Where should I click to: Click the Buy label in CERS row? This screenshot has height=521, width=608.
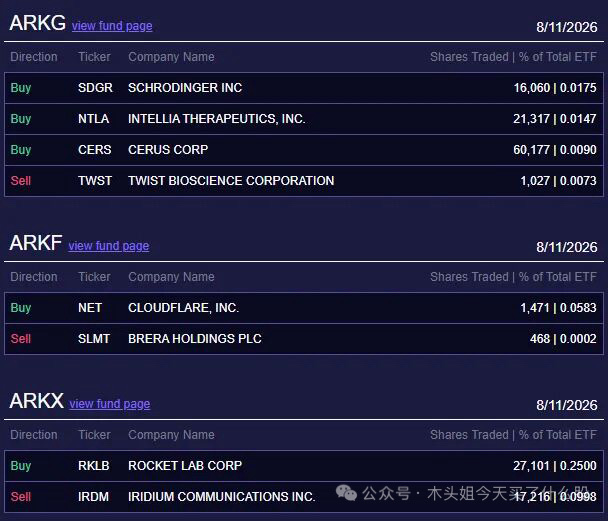[x=21, y=150]
